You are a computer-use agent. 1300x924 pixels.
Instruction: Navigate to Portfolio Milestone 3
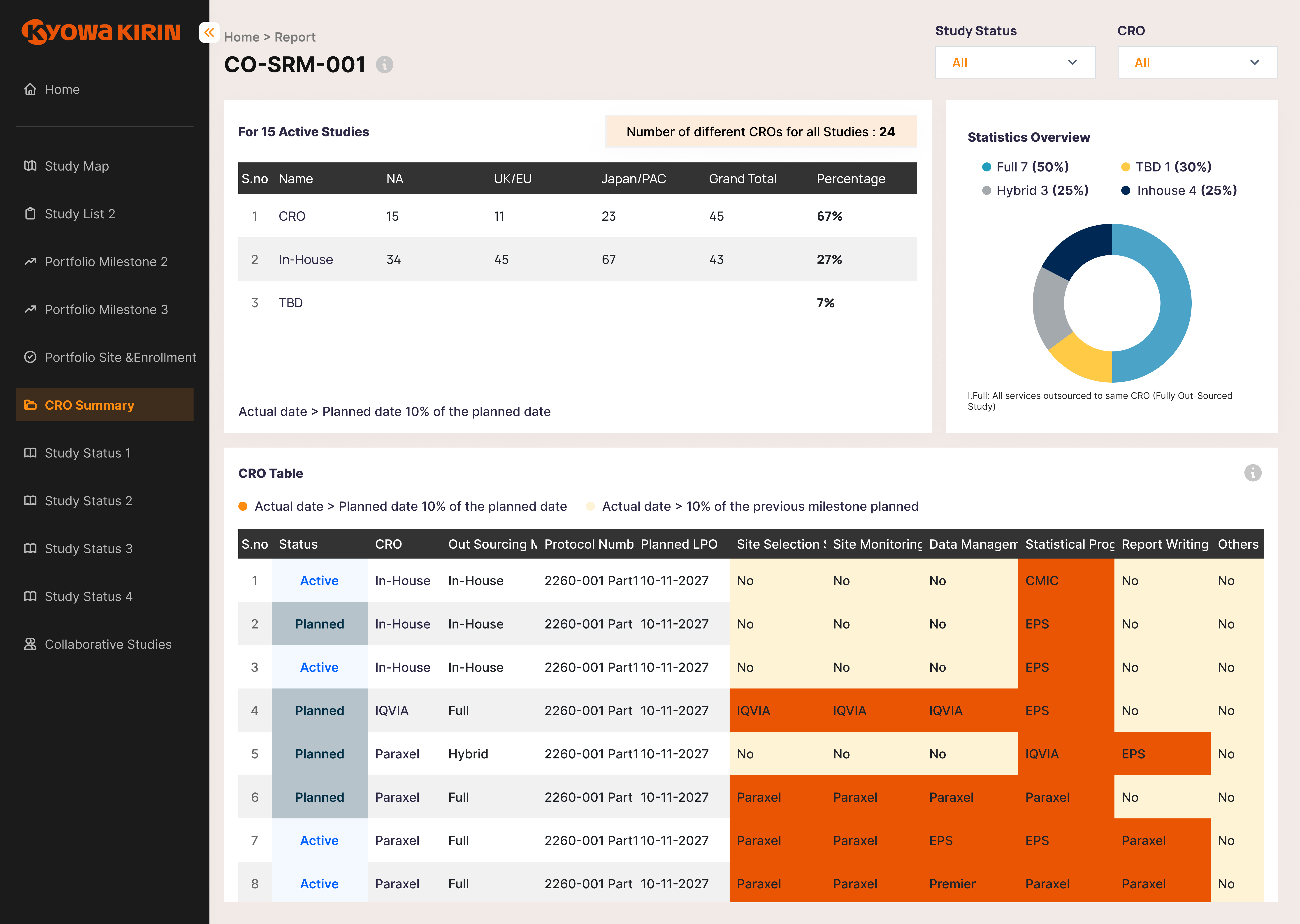pos(105,309)
